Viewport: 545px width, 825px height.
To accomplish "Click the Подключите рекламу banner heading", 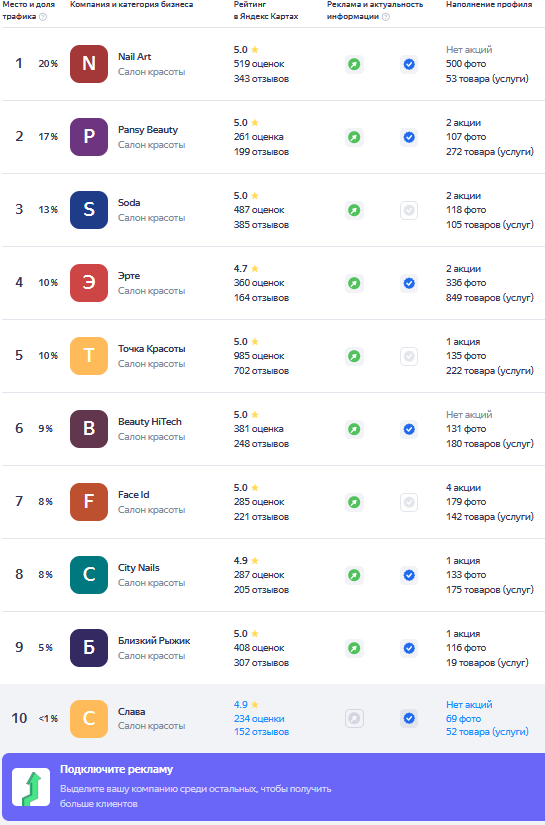I will 116,769.
